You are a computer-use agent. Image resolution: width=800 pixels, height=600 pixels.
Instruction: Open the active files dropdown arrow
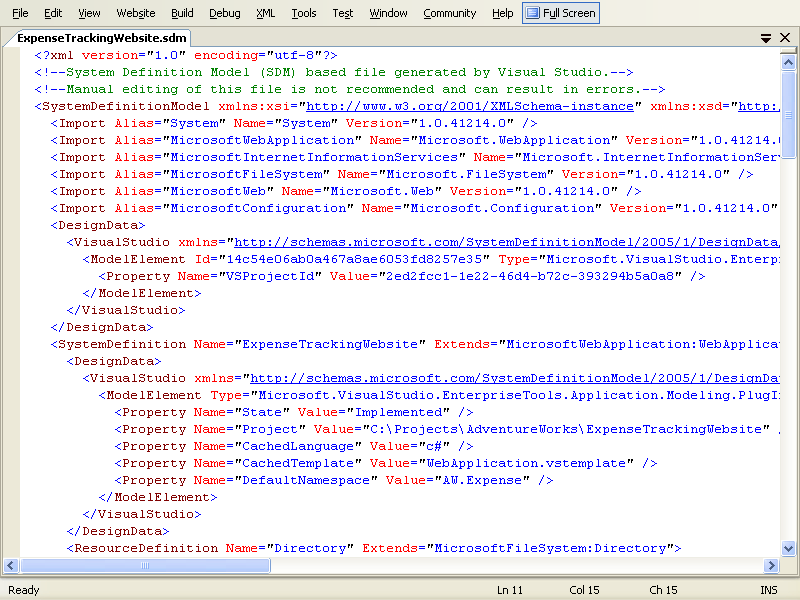click(x=766, y=38)
